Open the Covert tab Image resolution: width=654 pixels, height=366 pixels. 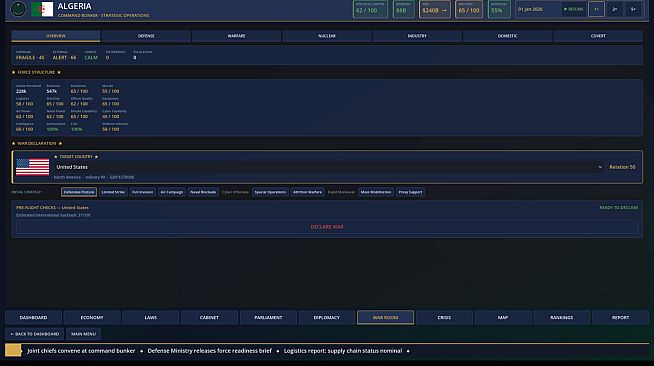tap(598, 36)
